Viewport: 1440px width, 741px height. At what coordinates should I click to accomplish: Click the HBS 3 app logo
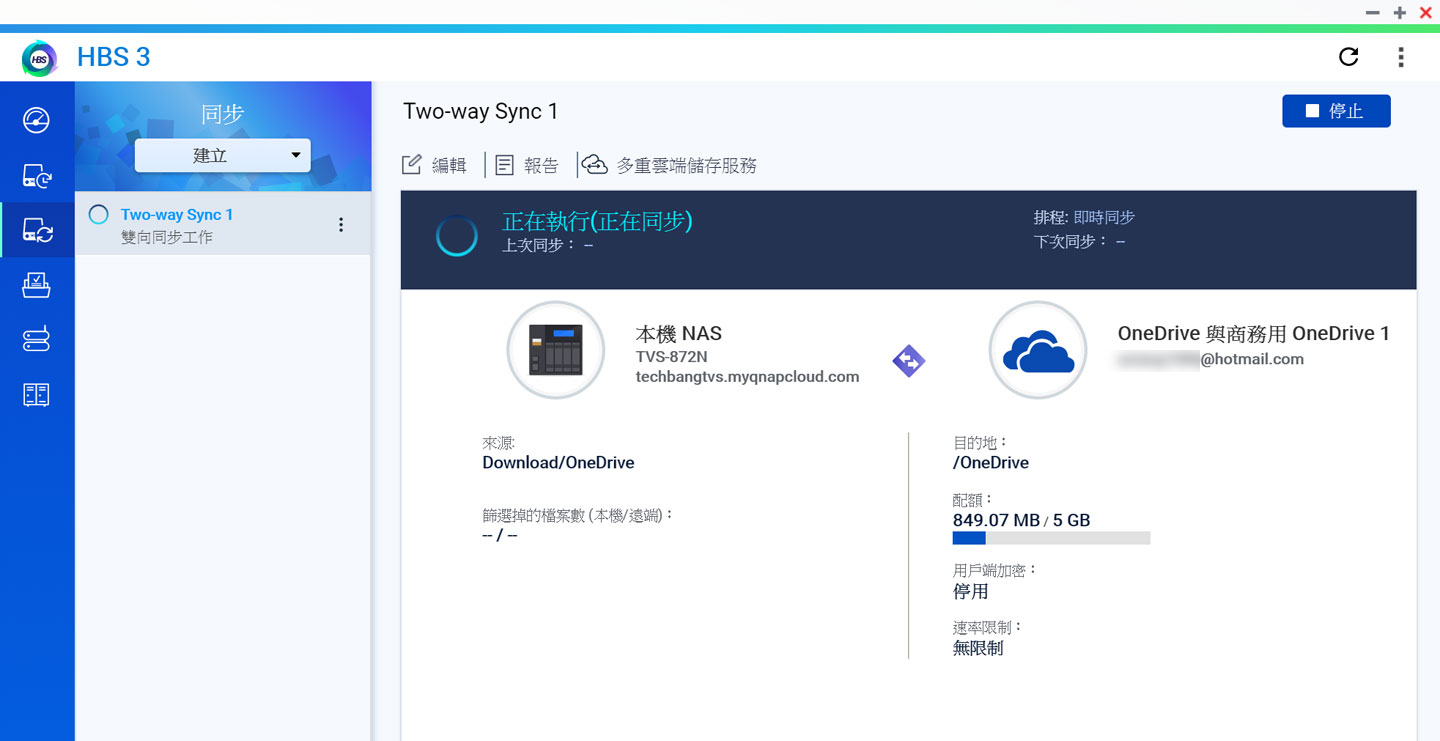[40, 58]
